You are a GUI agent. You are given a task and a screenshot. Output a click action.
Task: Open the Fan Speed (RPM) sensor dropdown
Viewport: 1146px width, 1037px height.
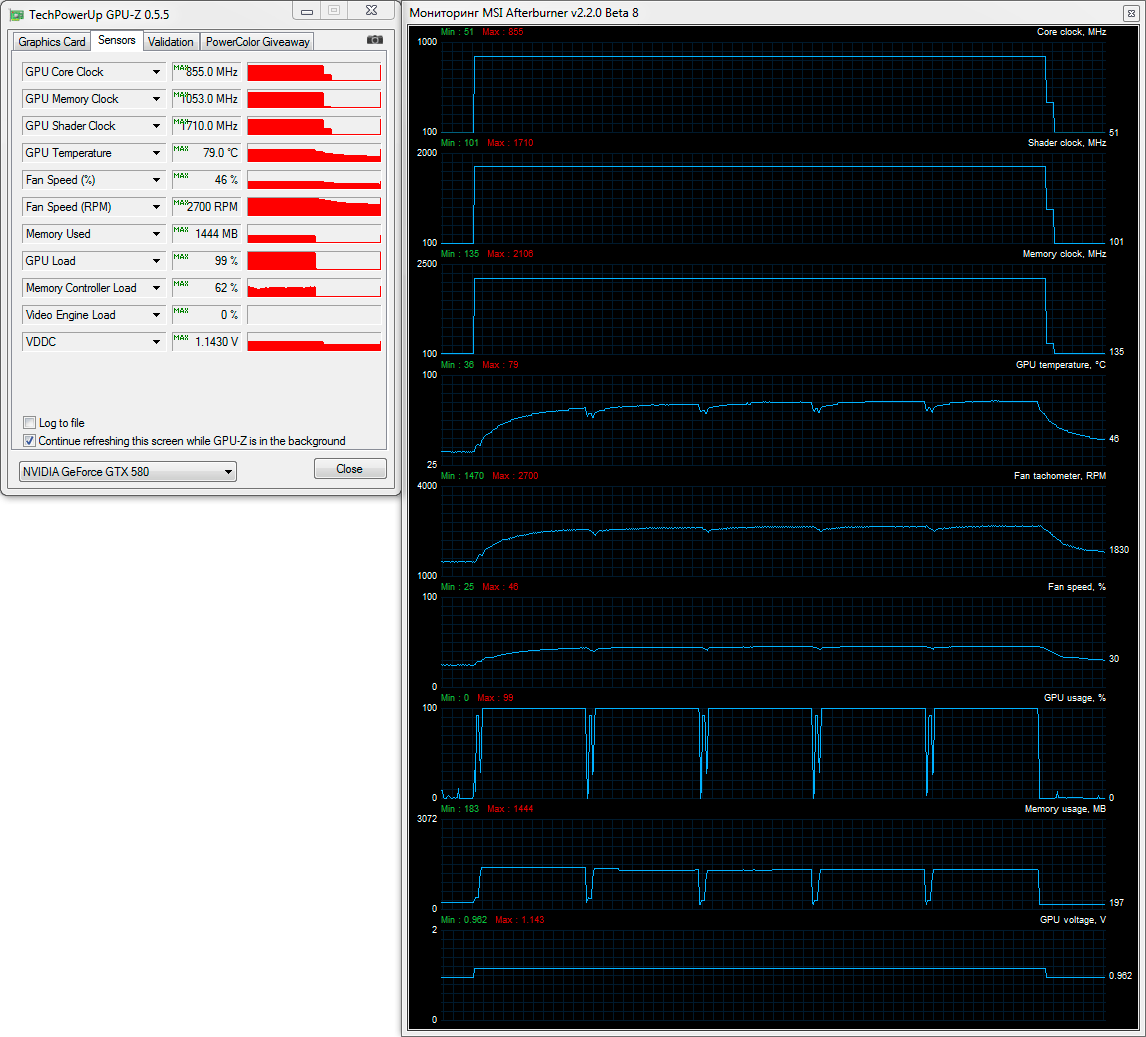click(x=156, y=207)
